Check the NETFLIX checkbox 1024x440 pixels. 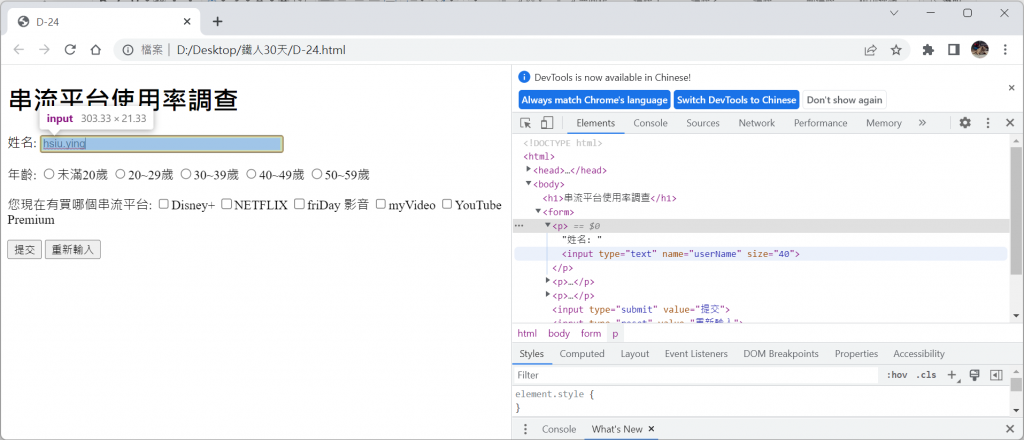tap(227, 204)
